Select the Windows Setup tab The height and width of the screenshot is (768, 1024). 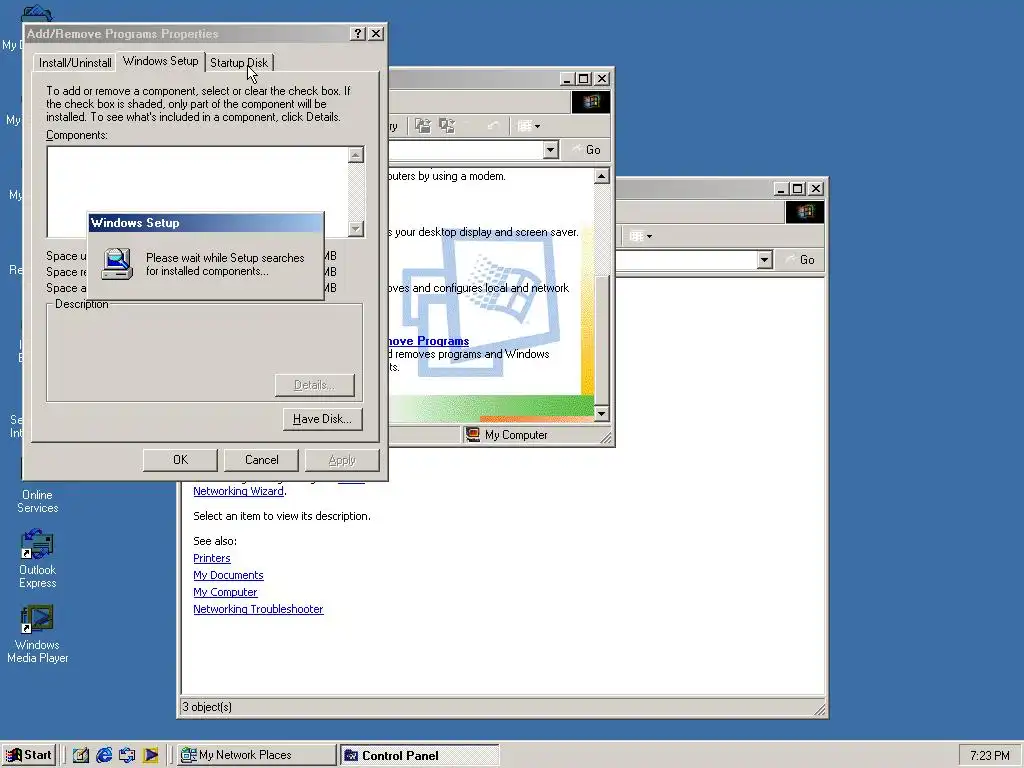(161, 61)
